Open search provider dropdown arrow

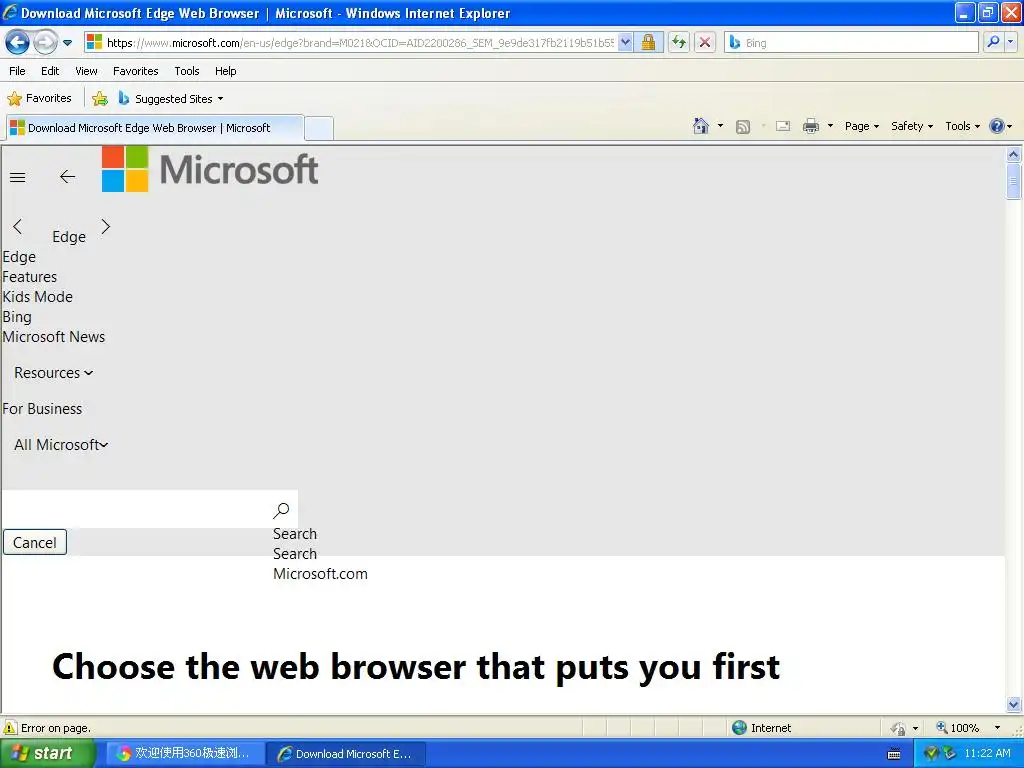pyautogui.click(x=1010, y=42)
